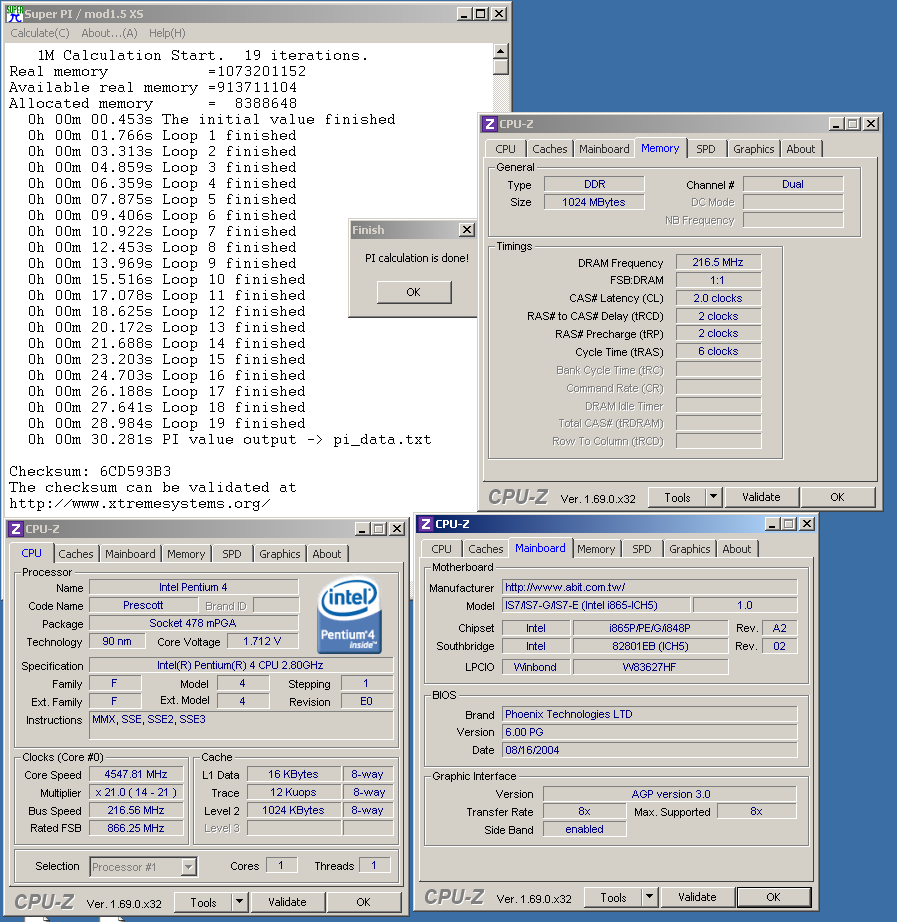This screenshot has height=922, width=897.
Task: Open About menu in Super PI
Action: (109, 33)
